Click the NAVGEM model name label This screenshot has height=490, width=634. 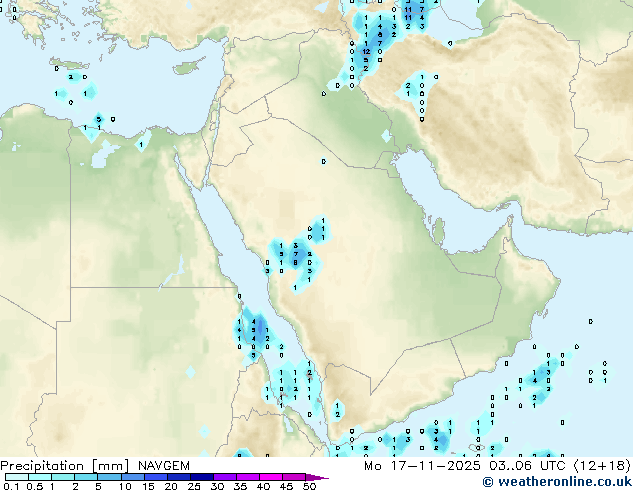[164, 466]
